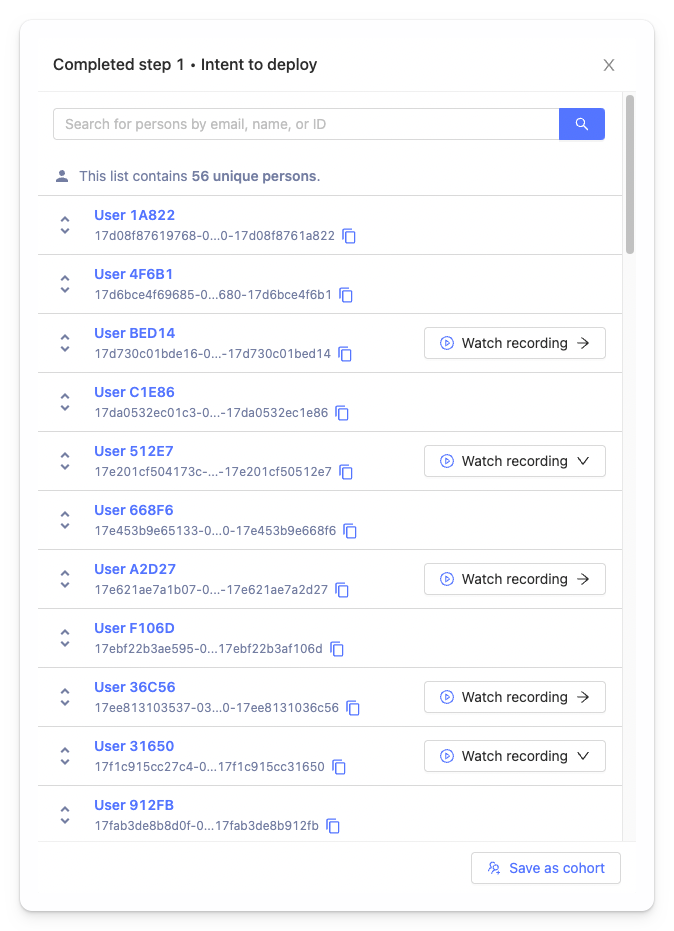Screen dimensions: 674x931
Task: Click the vertical scrollbar of the list
Action: click(629, 175)
